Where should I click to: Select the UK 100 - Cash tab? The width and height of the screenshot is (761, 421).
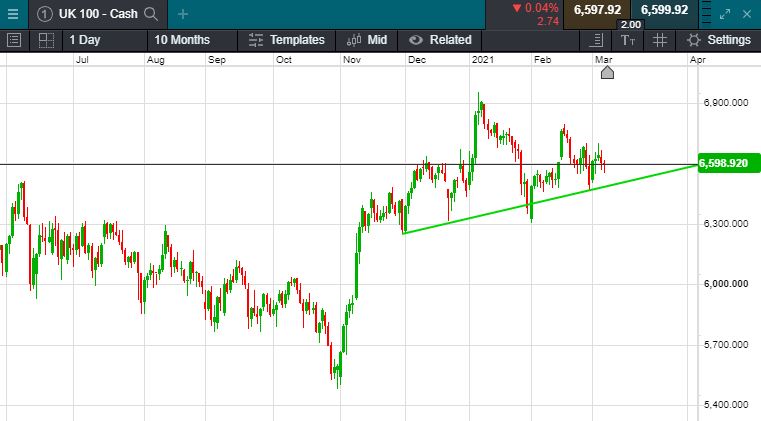pyautogui.click(x=91, y=14)
